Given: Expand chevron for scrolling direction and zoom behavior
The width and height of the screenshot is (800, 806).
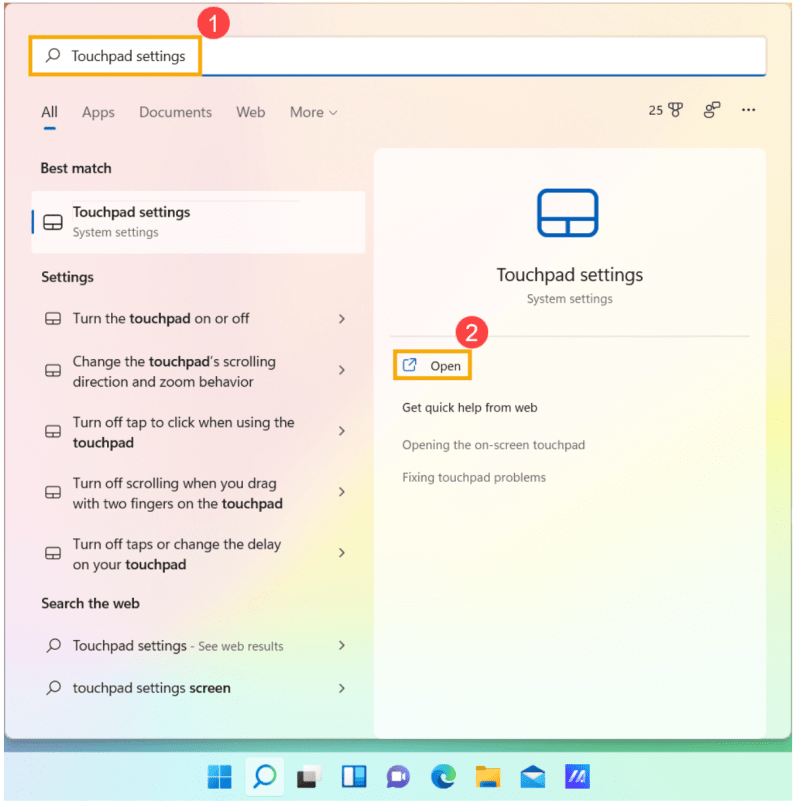Looking at the screenshot, I should (342, 370).
